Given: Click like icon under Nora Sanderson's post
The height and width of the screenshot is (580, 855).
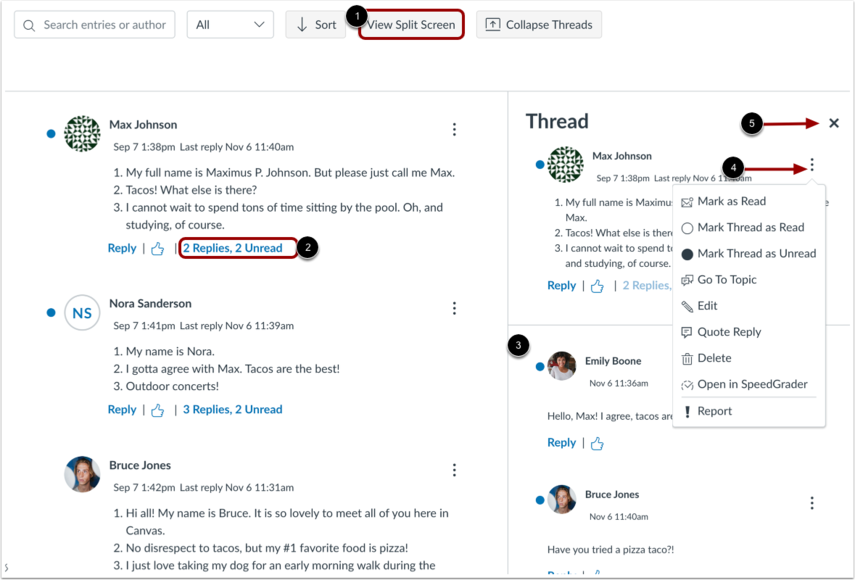Looking at the screenshot, I should pyautogui.click(x=157, y=410).
